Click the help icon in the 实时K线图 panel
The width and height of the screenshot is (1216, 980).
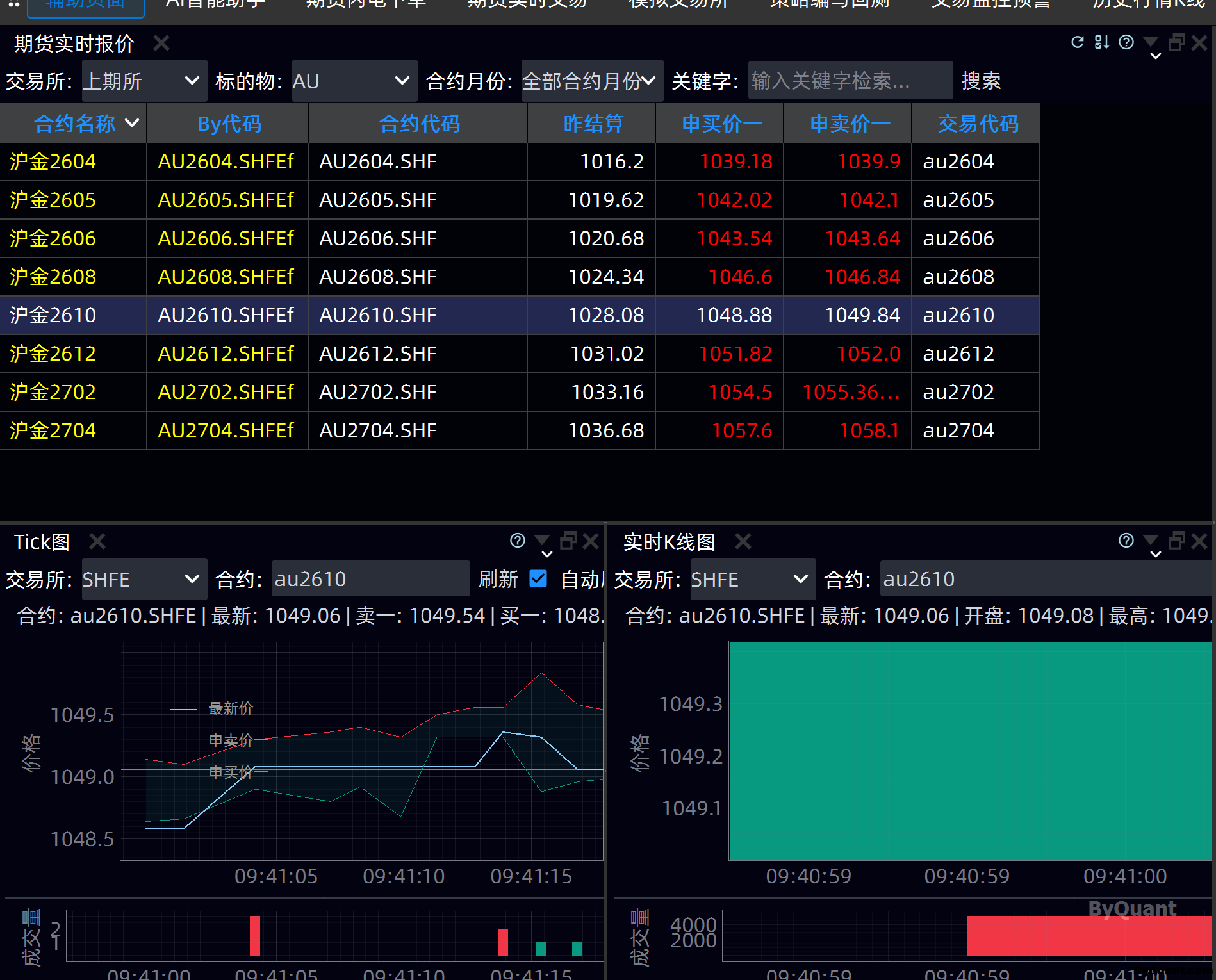click(1126, 541)
